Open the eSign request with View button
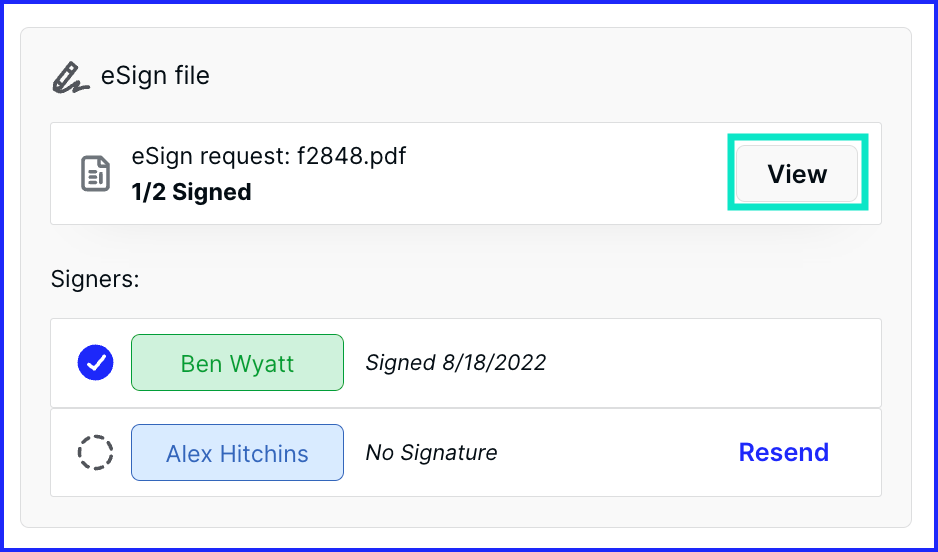 (x=797, y=173)
